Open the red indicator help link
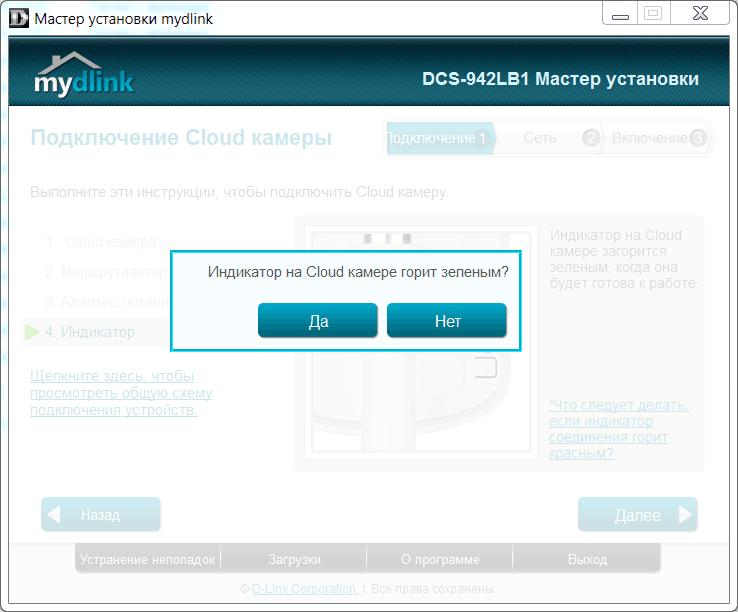This screenshot has width=738, height=612. coord(618,429)
